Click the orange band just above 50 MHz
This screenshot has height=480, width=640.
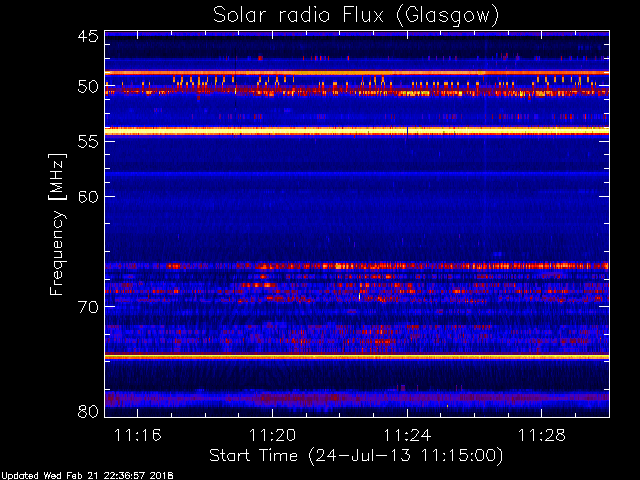[x=357, y=73]
